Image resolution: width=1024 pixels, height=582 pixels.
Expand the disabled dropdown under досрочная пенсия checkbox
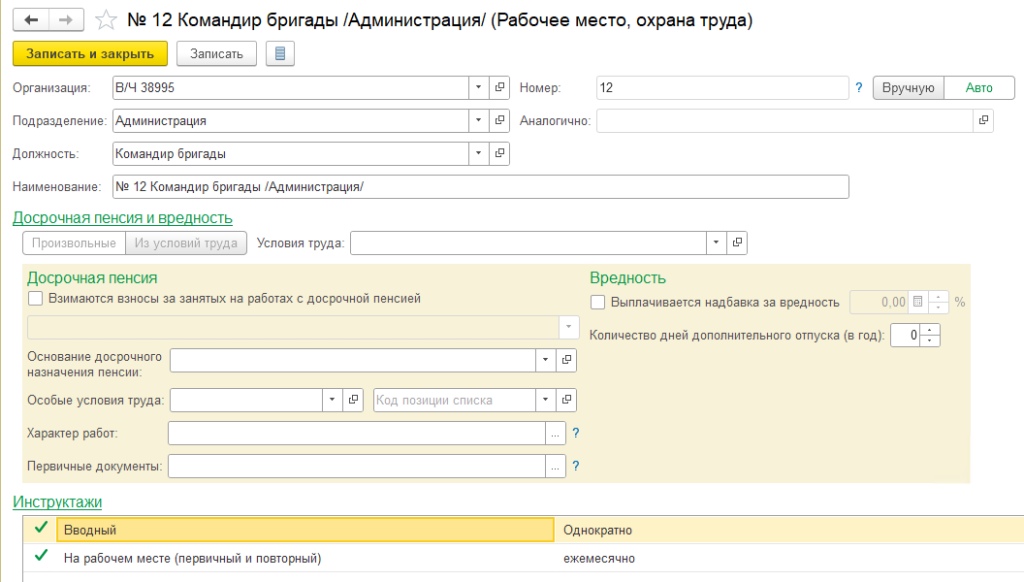coord(568,327)
